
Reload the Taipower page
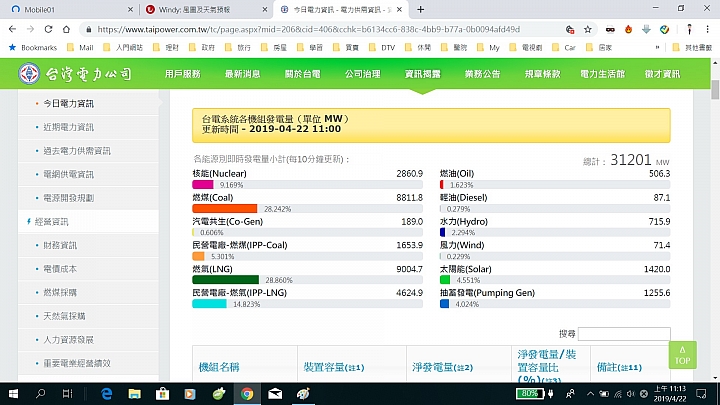point(48,29)
